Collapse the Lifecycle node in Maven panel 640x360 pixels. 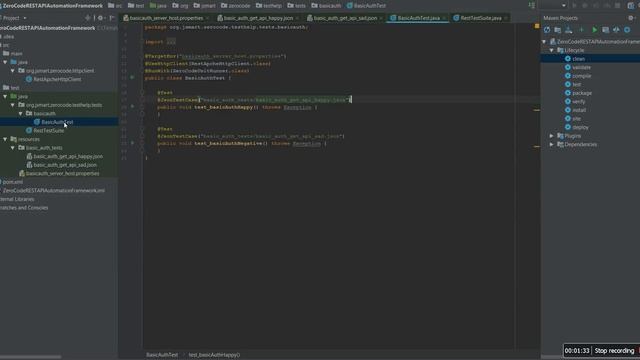552,50
